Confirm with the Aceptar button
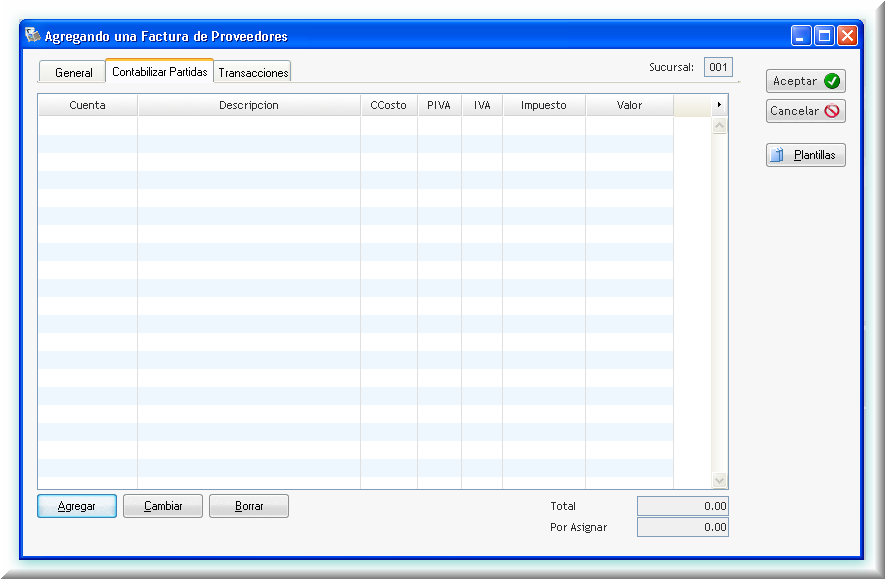Screen dimensions: 885x579 [805, 81]
